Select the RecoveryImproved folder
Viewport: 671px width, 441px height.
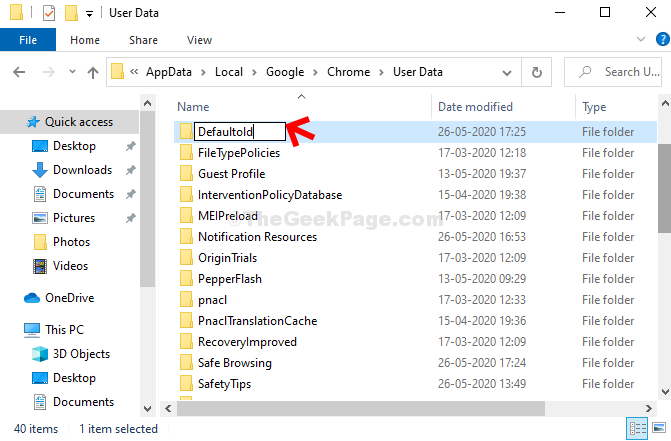[x=247, y=342]
